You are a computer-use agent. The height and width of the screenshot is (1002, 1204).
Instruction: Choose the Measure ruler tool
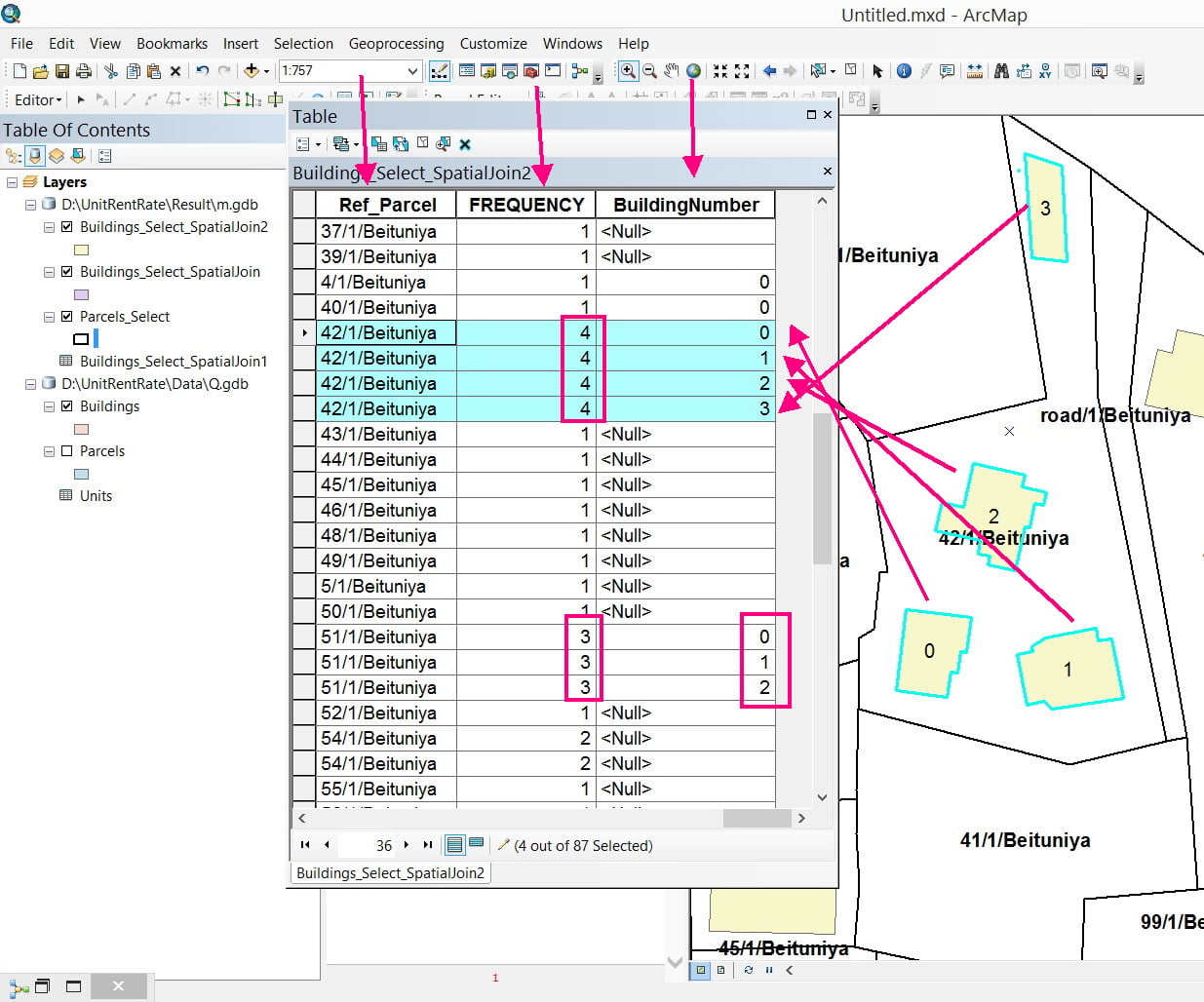(974, 71)
